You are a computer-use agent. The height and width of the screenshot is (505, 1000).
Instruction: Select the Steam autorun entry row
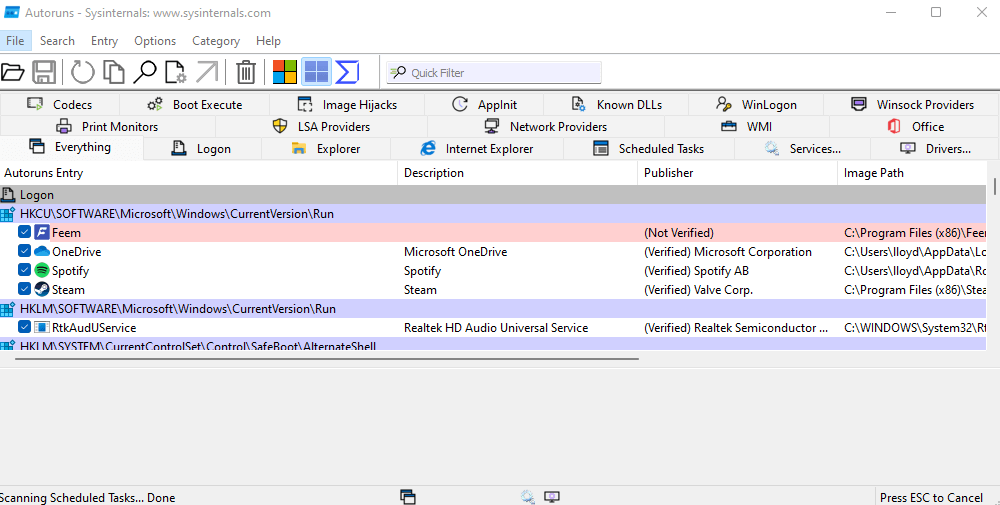[200, 290]
